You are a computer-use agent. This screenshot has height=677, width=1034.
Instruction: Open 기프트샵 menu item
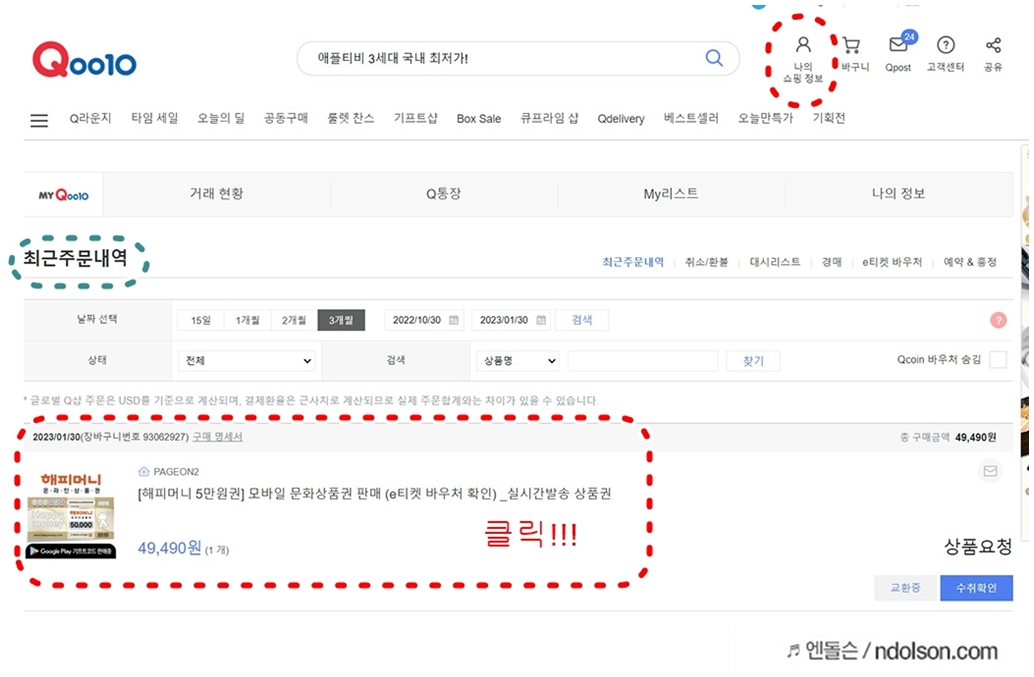click(x=415, y=118)
